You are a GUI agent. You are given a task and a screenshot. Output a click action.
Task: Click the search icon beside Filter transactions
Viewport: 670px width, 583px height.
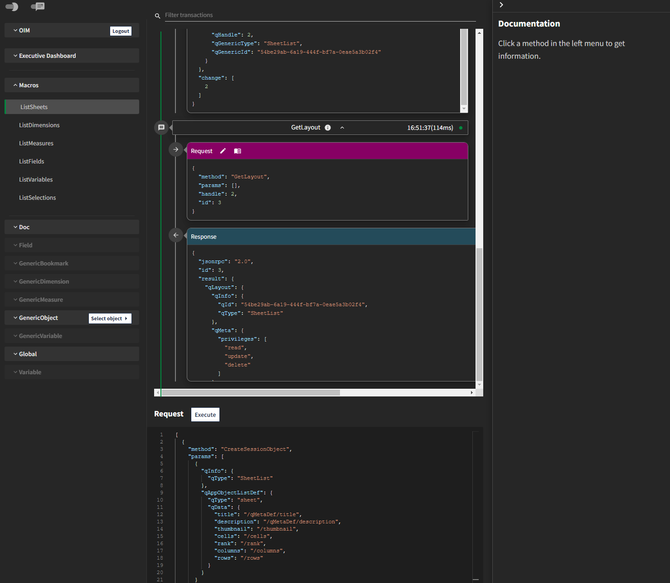coord(158,16)
